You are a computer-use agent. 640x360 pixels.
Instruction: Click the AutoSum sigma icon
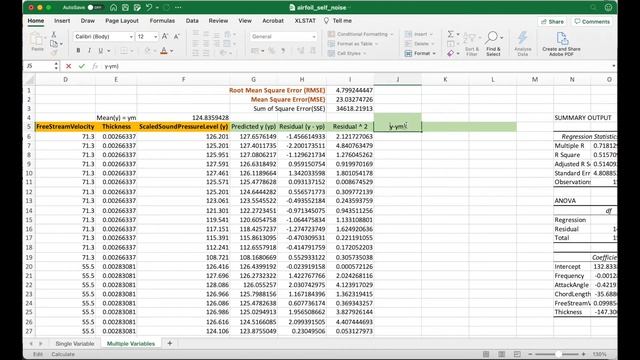click(451, 34)
